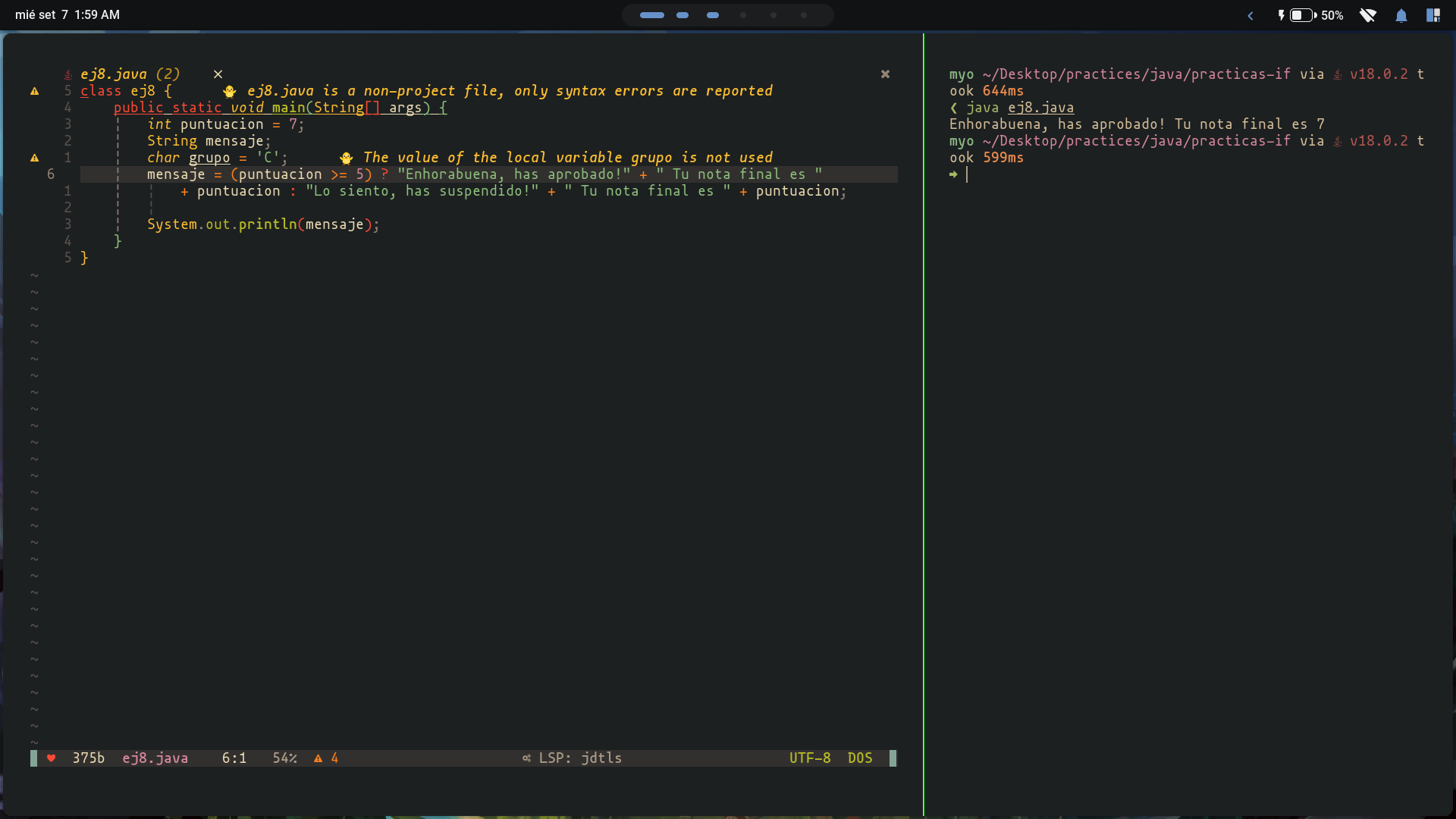Click chick icon before grupo unused warning
Screen dimensions: 1456x819
[346, 158]
